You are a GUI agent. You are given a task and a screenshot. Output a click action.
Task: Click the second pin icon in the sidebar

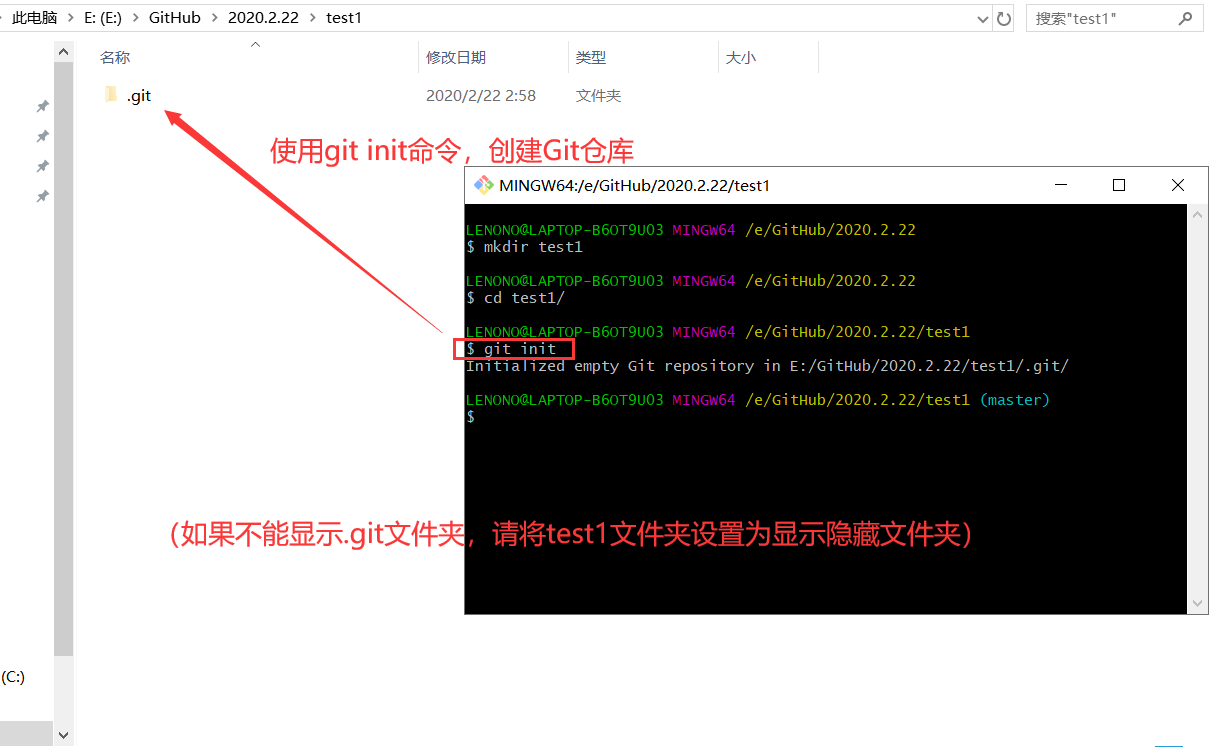[42, 136]
